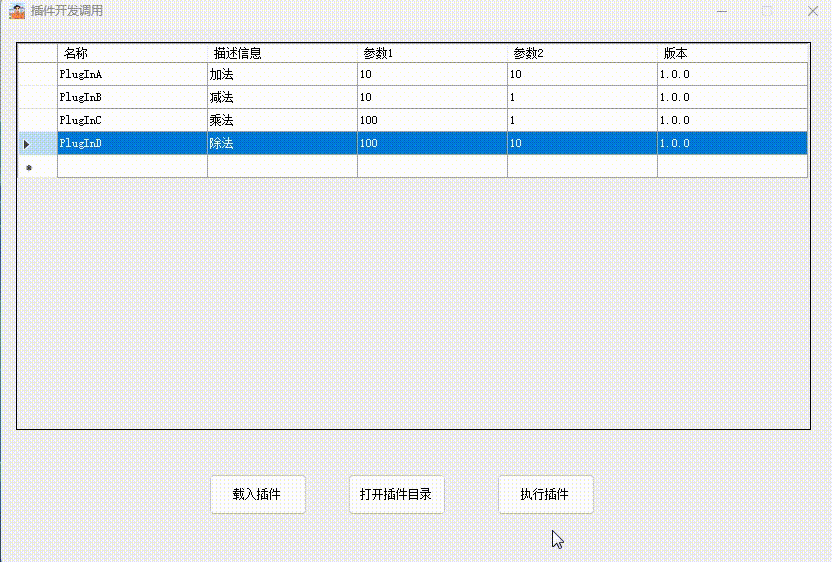Select the 加法 description cell
The height and width of the screenshot is (562, 832).
[x=282, y=75]
